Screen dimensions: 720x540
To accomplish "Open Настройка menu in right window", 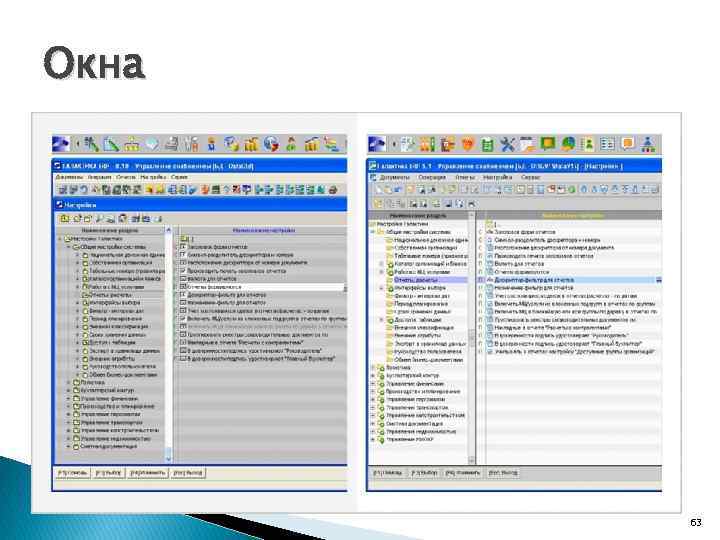I will pyautogui.click(x=497, y=177).
